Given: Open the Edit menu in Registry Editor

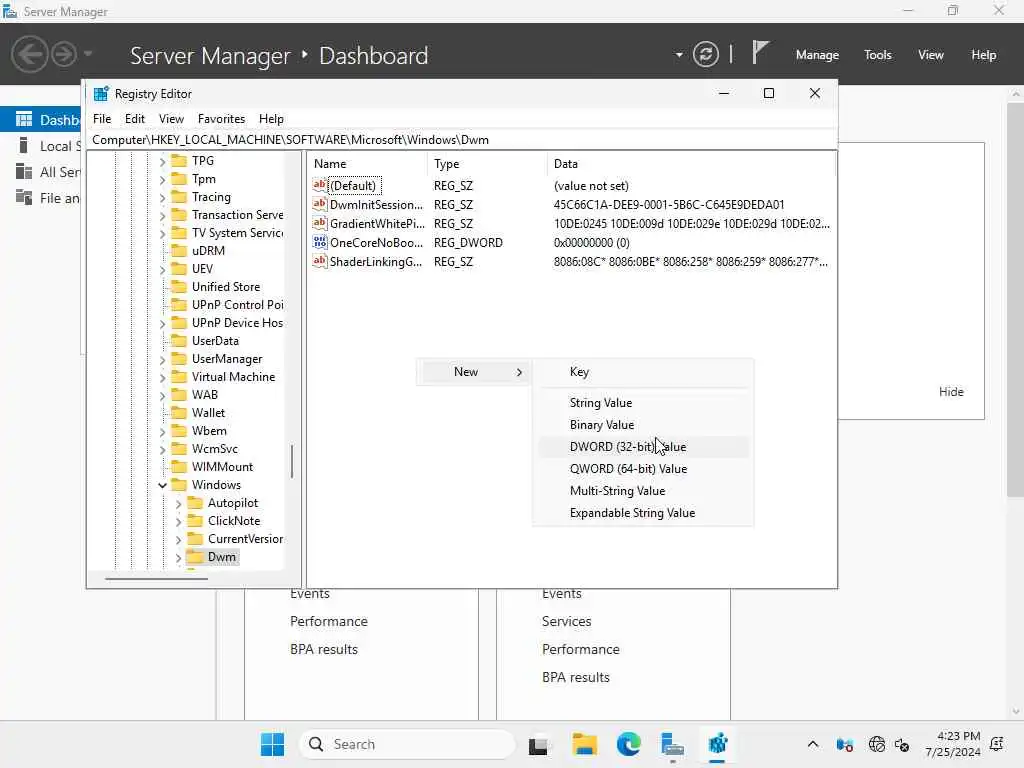Looking at the screenshot, I should (x=135, y=119).
